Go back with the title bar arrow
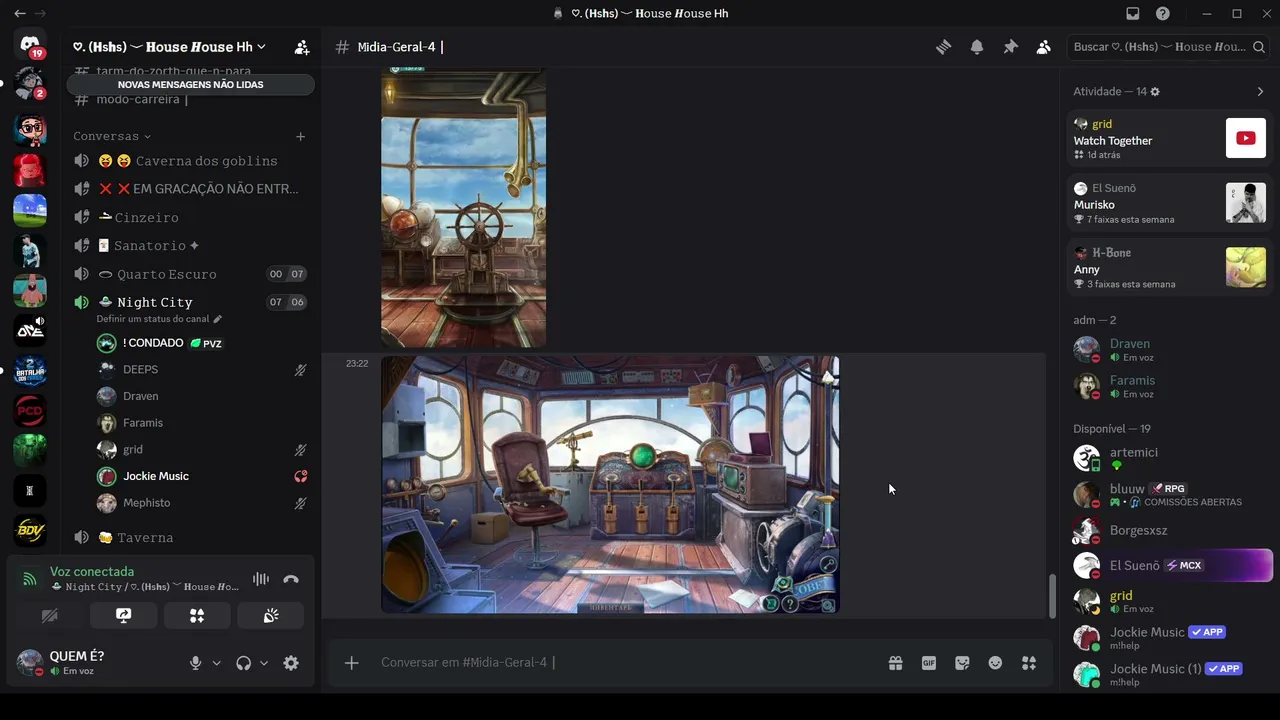 pyautogui.click(x=19, y=14)
